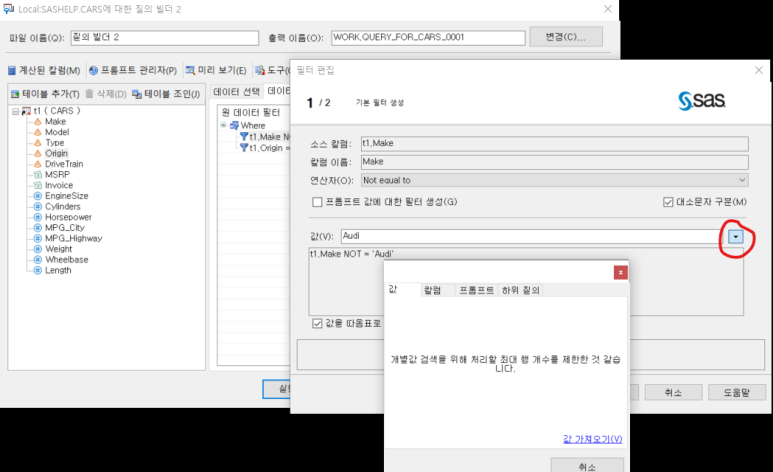This screenshot has width=773, height=472.
Task: Select the t1 (CARS) table node
Action: 57,111
